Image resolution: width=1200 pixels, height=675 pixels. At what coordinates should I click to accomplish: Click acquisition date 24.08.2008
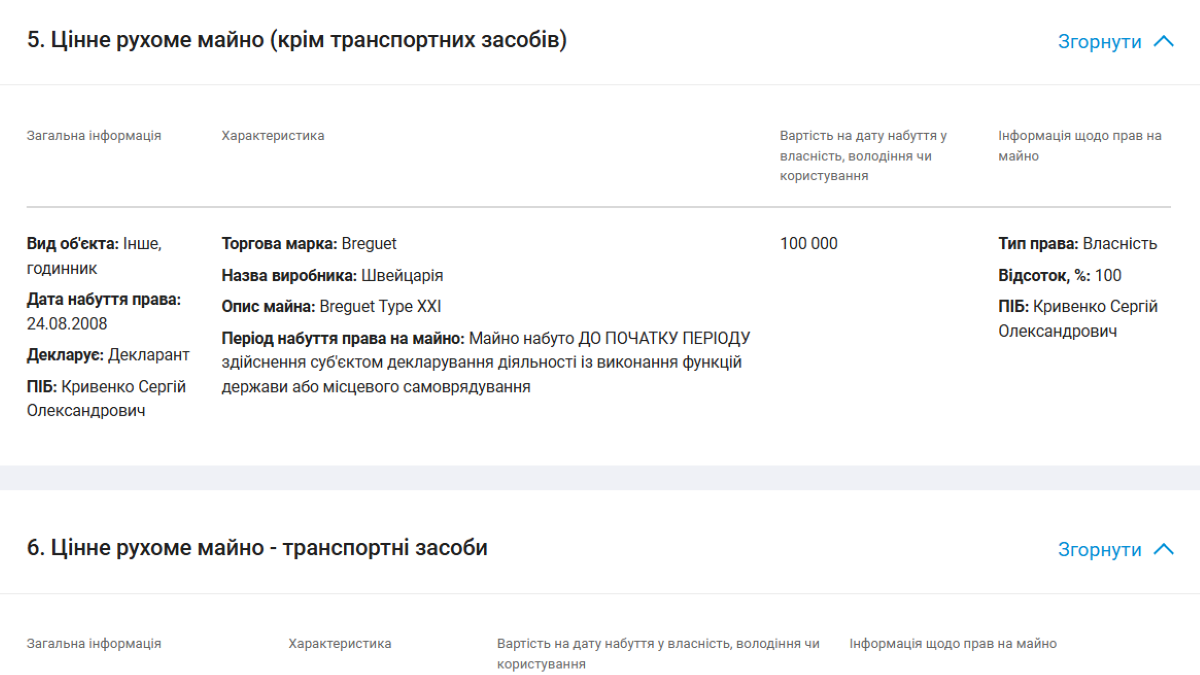pos(67,324)
